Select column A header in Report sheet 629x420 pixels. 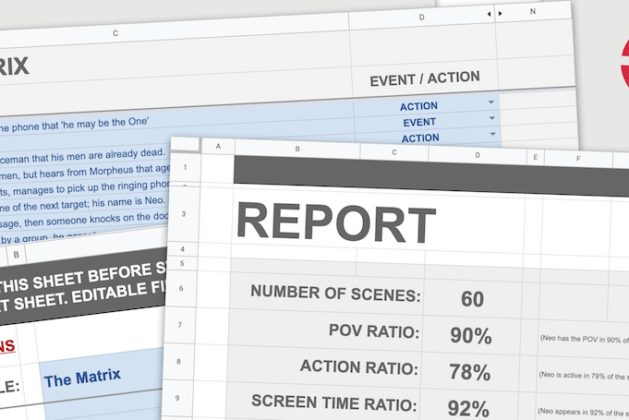(x=218, y=146)
